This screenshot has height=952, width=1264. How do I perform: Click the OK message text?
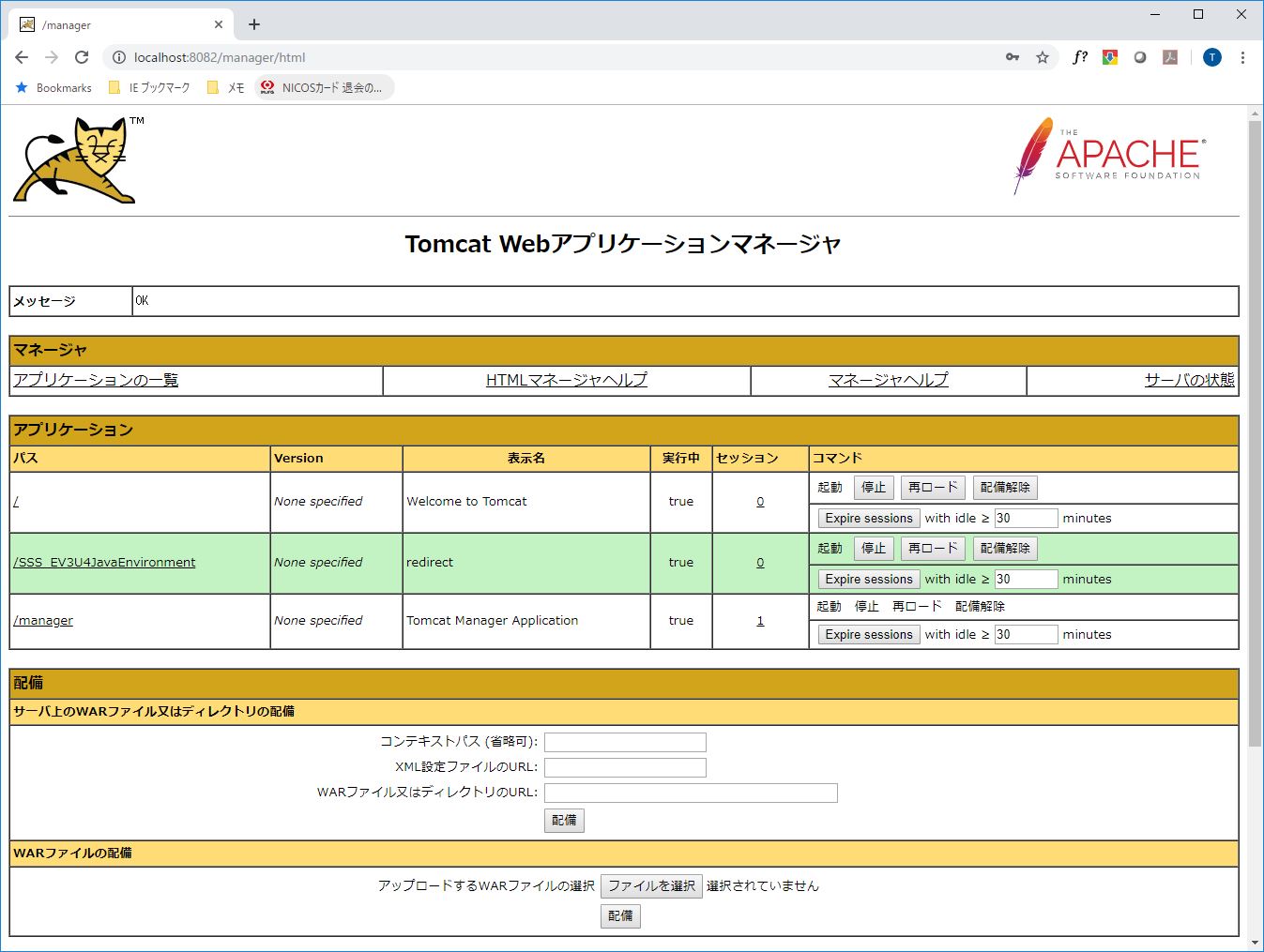click(142, 301)
